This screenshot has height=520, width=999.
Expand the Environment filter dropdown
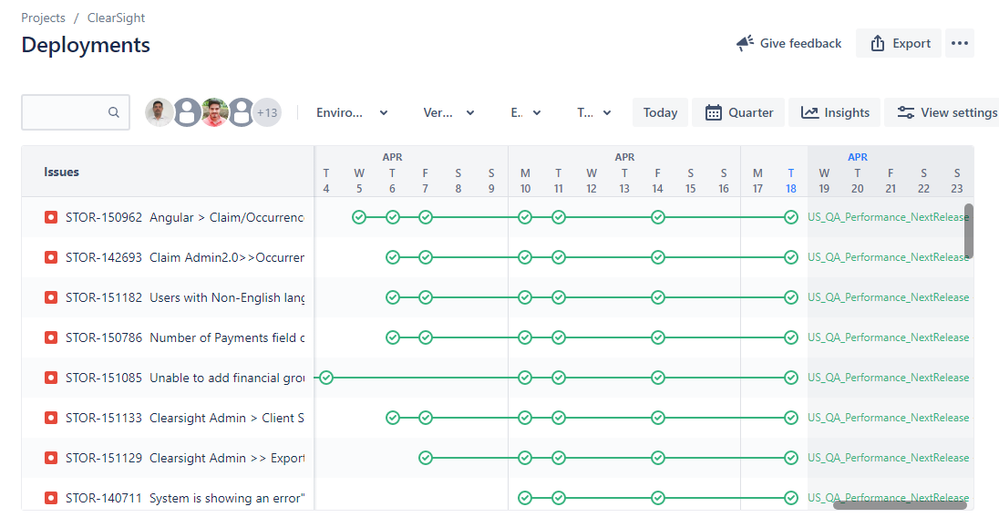tap(352, 113)
